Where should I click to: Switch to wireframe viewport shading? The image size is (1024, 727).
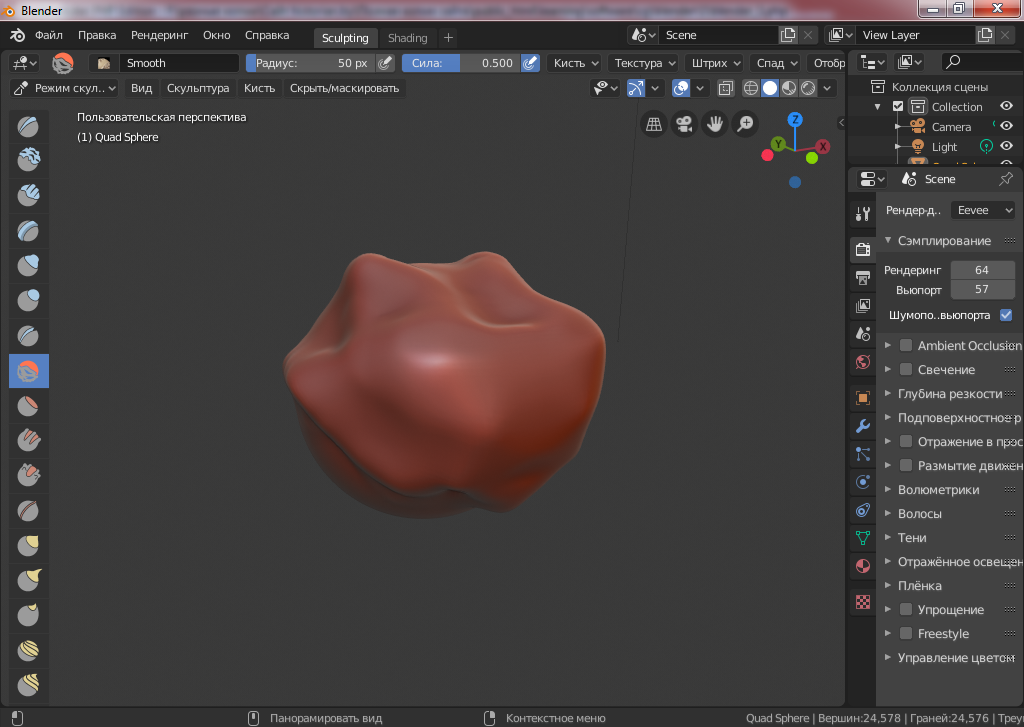pyautogui.click(x=750, y=88)
